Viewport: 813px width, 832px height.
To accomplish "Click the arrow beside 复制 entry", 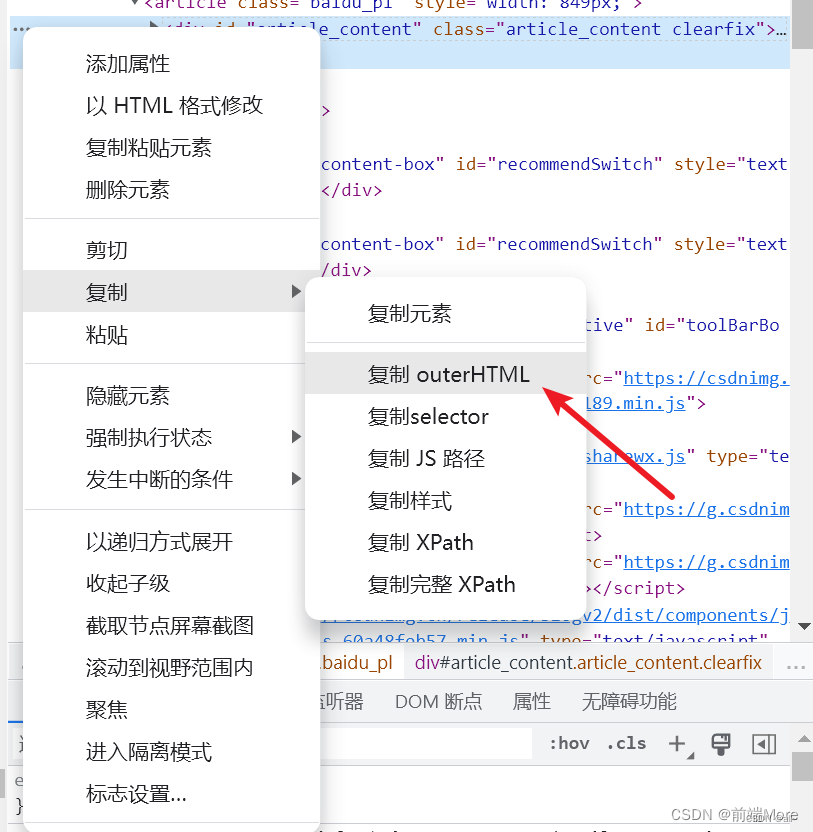I will 296,291.
